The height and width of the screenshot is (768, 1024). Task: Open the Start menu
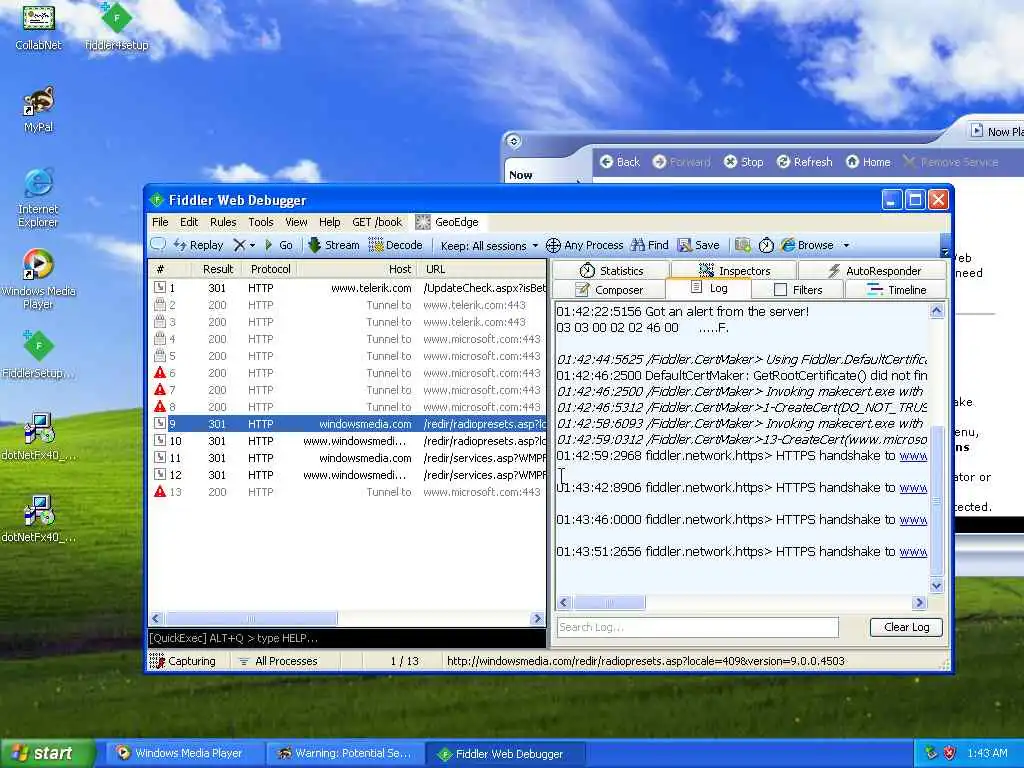(x=48, y=753)
